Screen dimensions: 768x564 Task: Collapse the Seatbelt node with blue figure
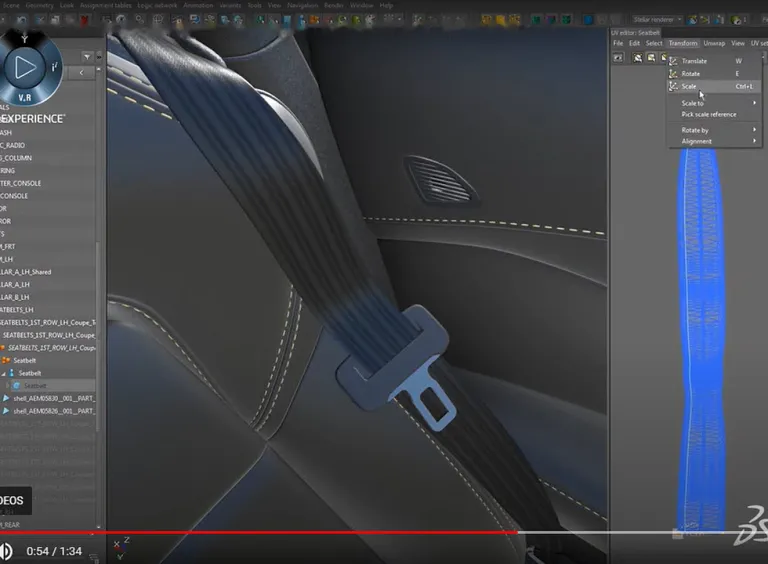(4, 374)
